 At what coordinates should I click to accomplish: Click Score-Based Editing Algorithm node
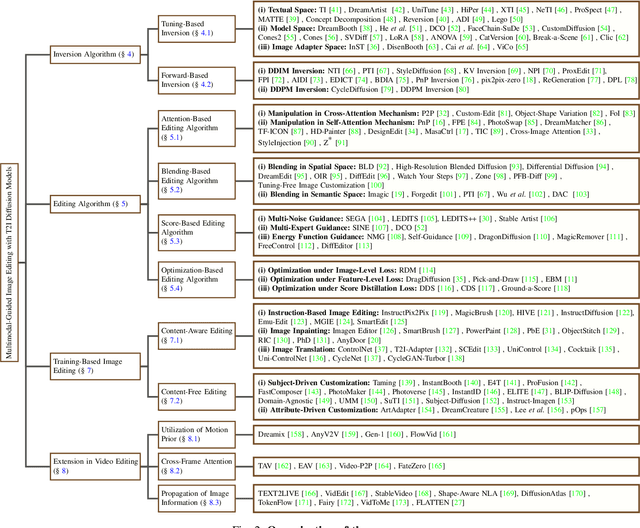(x=197, y=233)
